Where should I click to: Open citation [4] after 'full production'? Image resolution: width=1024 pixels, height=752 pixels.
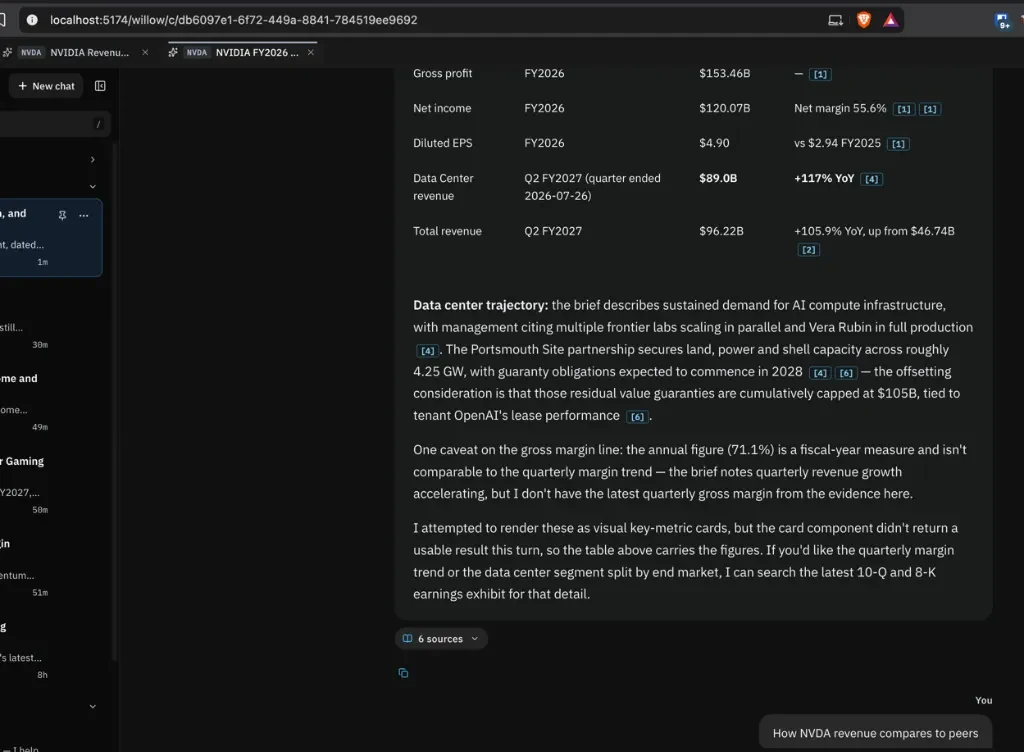pyautogui.click(x=428, y=351)
